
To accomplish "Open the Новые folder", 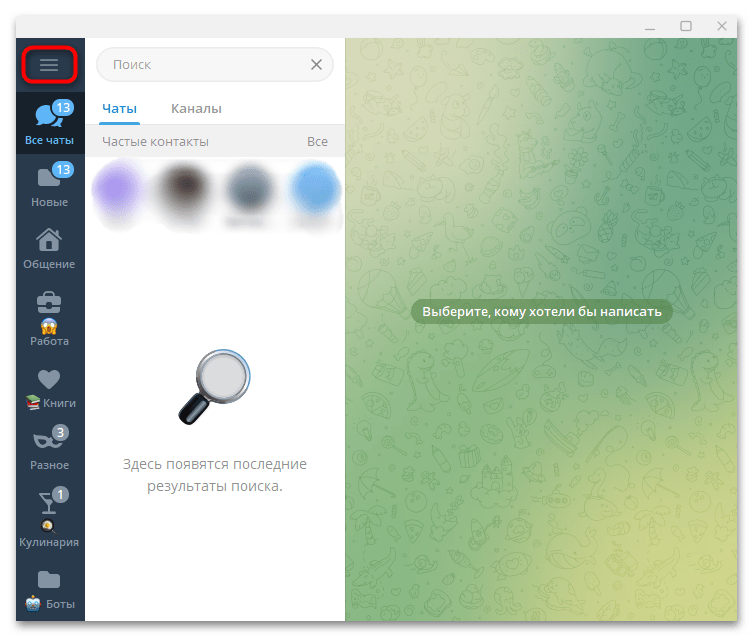I will tap(50, 185).
